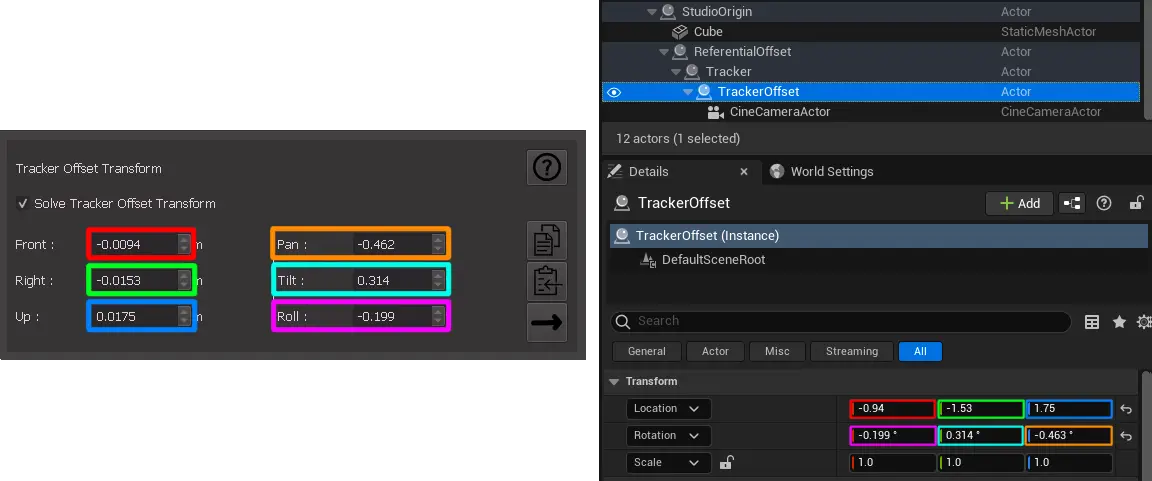Viewport: 1152px width, 481px height.
Task: Click the copy transform values icon
Action: pyautogui.click(x=547, y=241)
